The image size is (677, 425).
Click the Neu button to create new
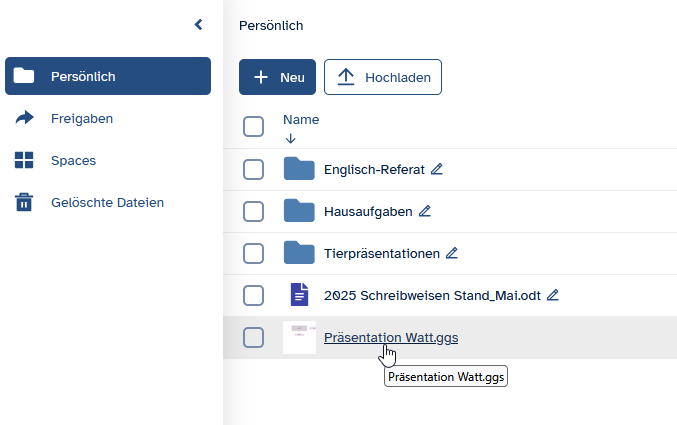pos(277,77)
